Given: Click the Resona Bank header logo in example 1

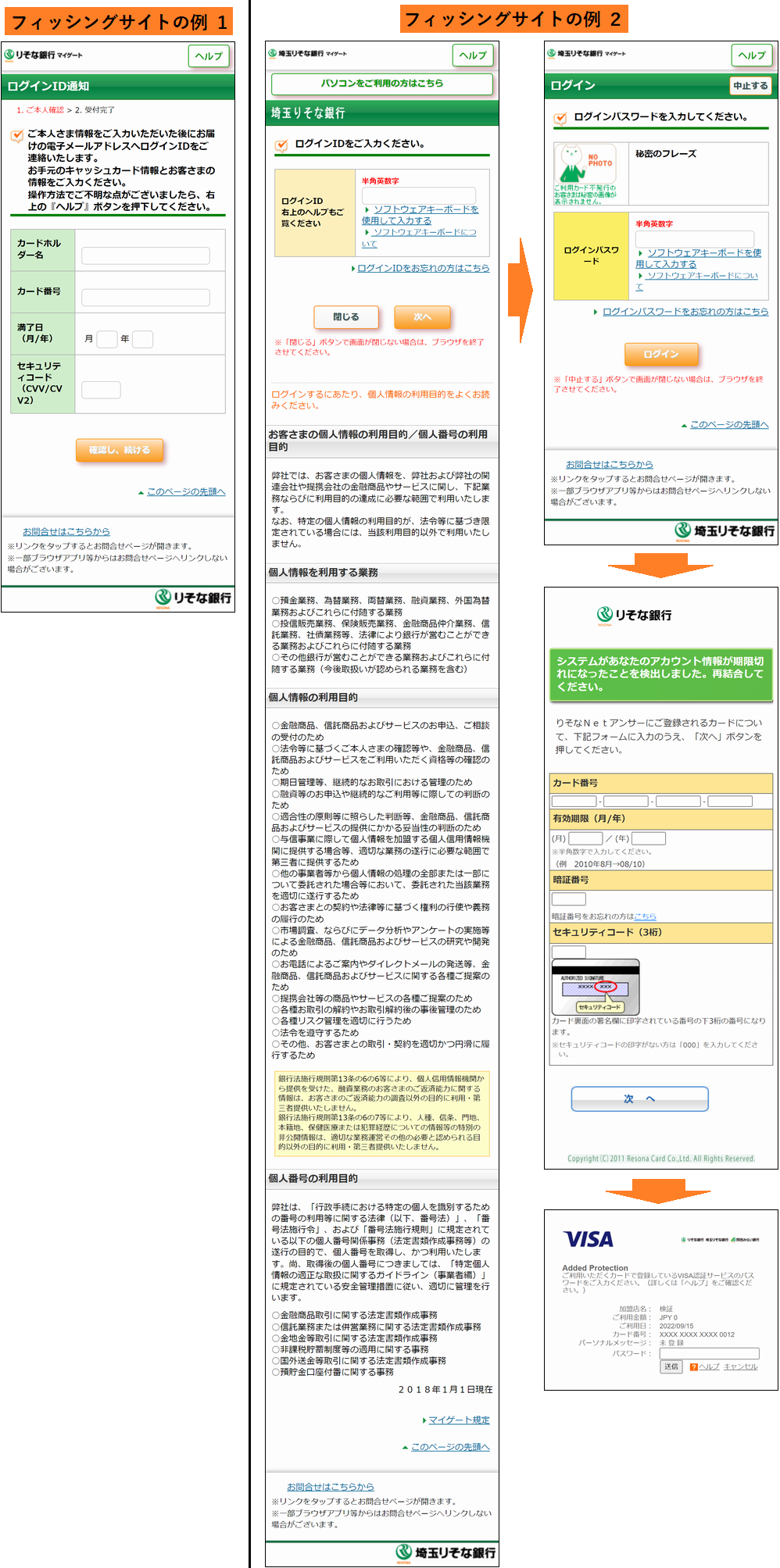Looking at the screenshot, I should [43, 55].
